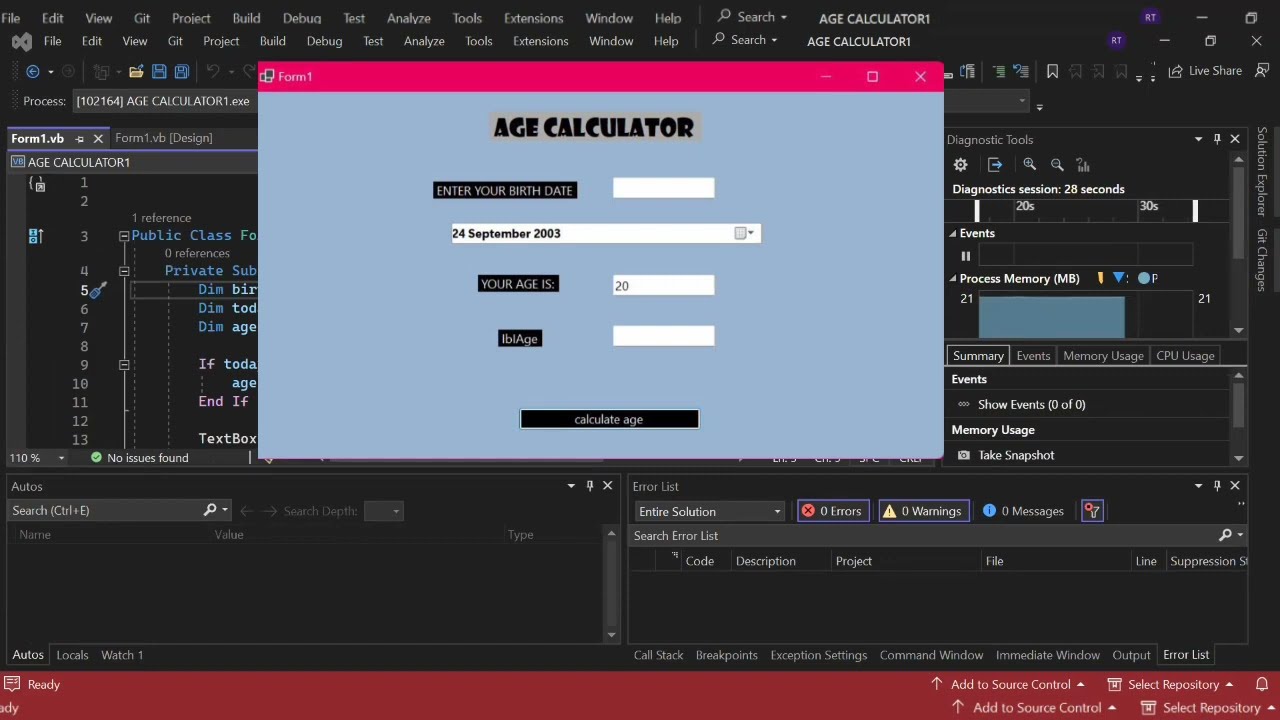
Task: Collapse the Events section triangle in diagnostics
Action: [953, 233]
